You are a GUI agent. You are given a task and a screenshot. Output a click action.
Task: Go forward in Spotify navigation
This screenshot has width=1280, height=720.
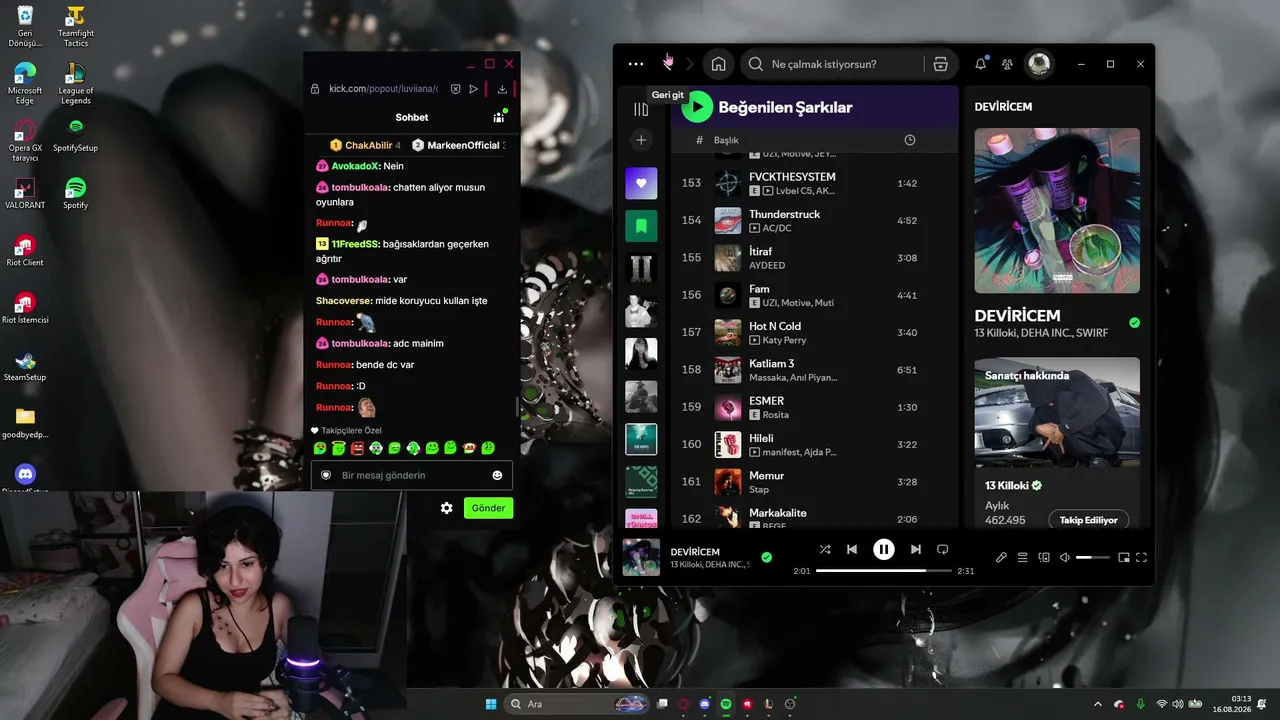tap(689, 64)
